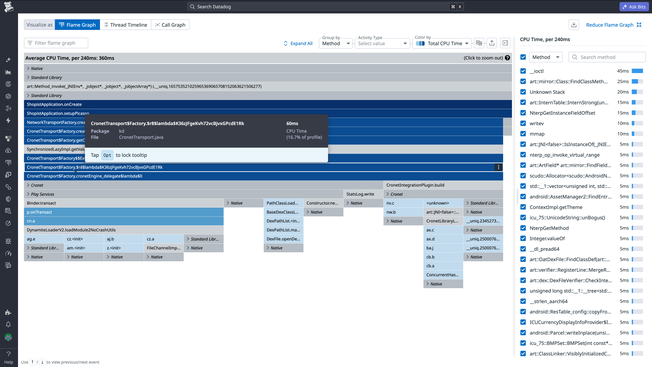This screenshot has height=367, width=652.
Task: Click the Reduce Flame Graph shrink icon
Action: [639, 25]
